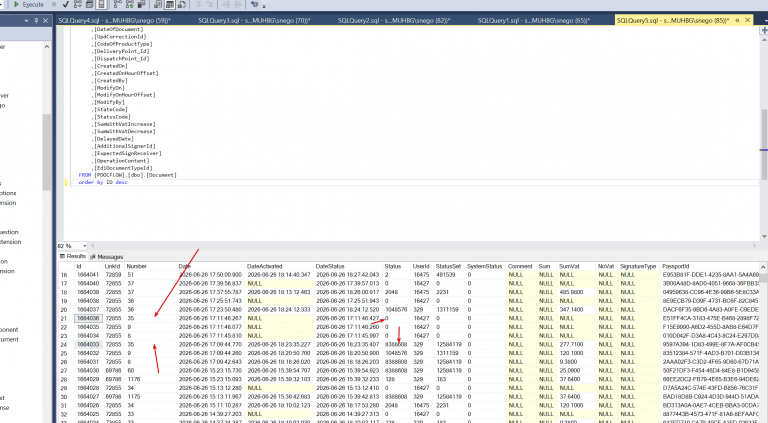Pin the SQLQuery5.sql tab
768x423 pixels.
point(737,20)
